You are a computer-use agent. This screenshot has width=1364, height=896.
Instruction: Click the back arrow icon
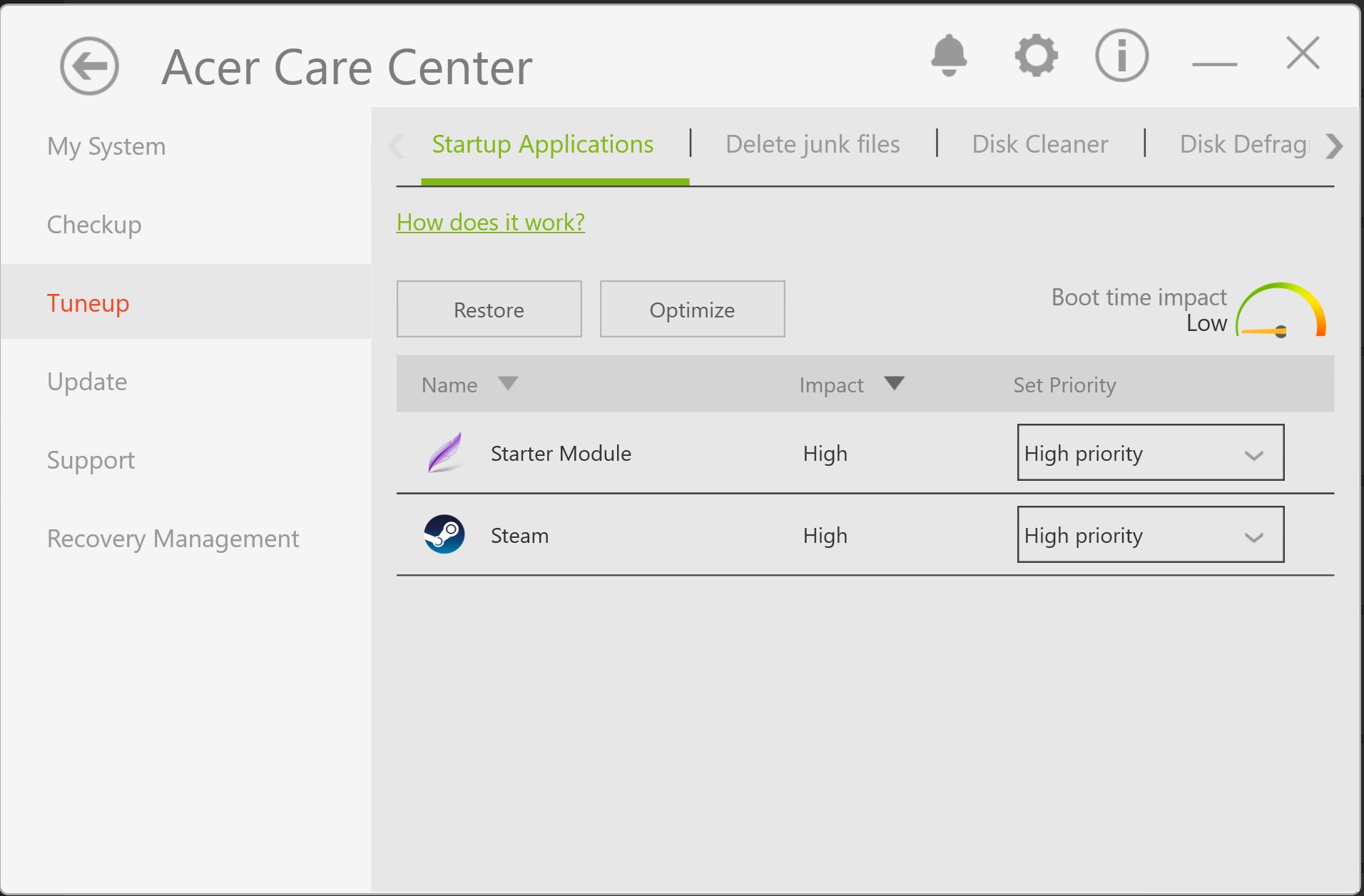coord(89,66)
